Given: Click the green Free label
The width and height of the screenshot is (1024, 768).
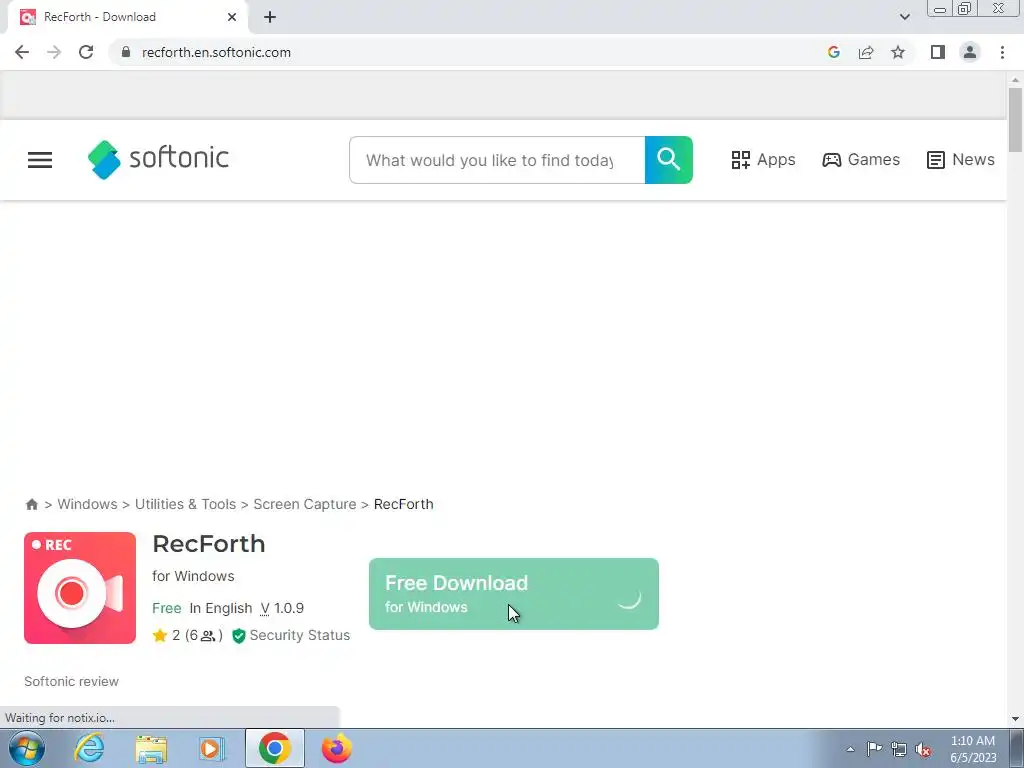Looking at the screenshot, I should click(x=167, y=608).
